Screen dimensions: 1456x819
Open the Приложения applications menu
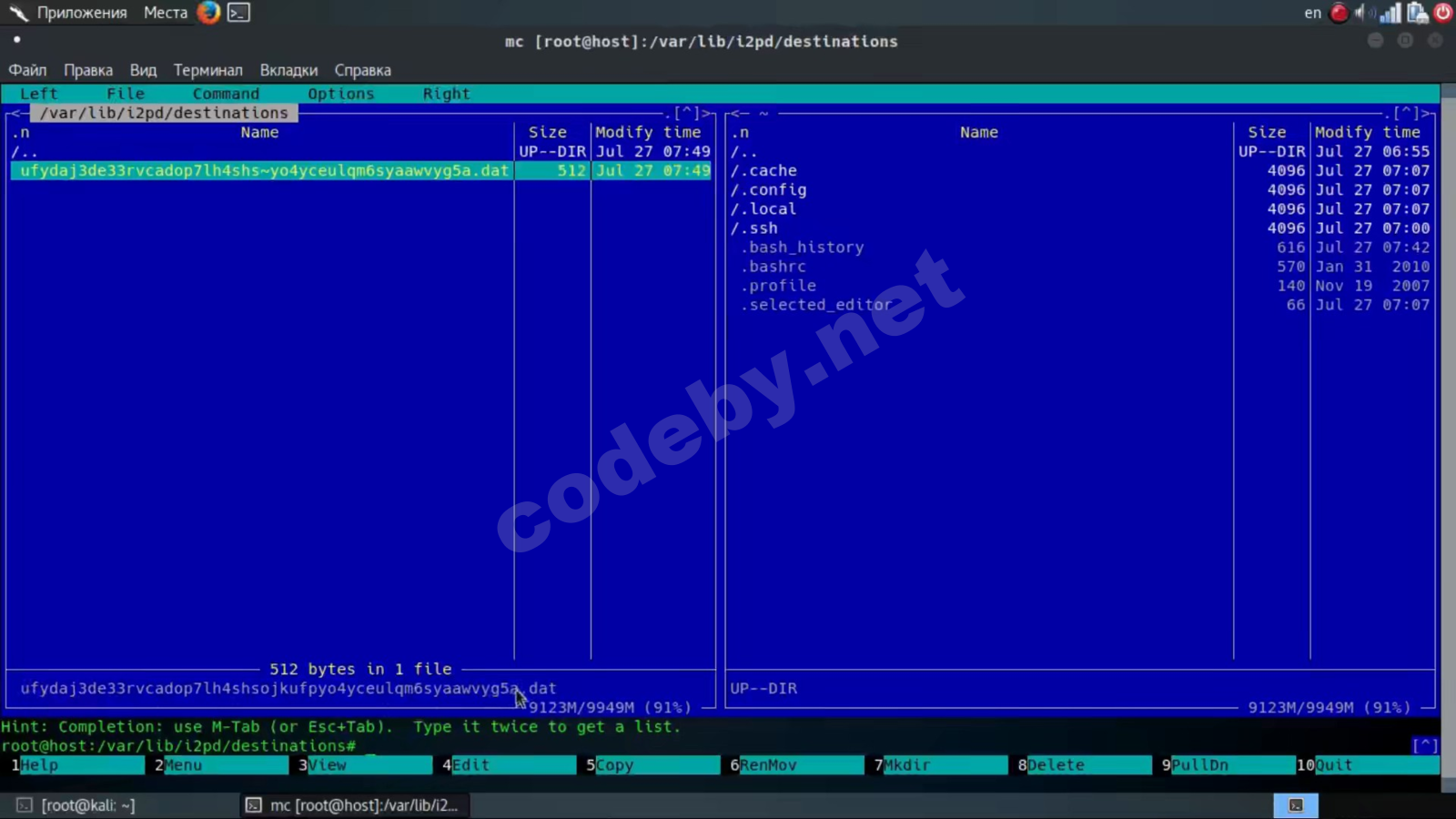tap(82, 13)
